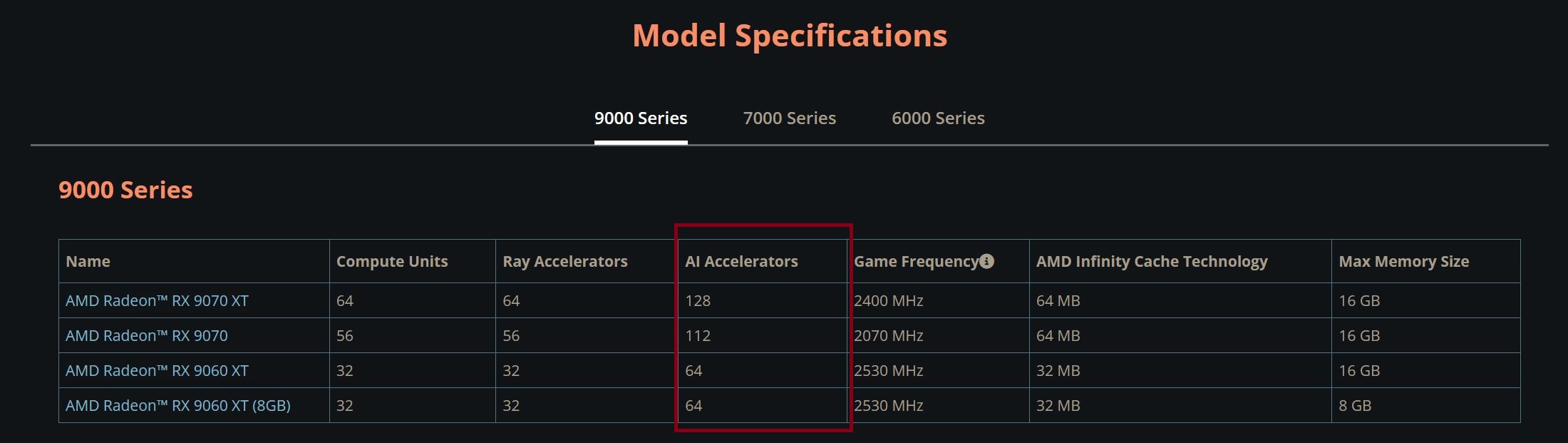Click the Game Frequency column header text
Screen dimensions: 1568x443
point(916,262)
